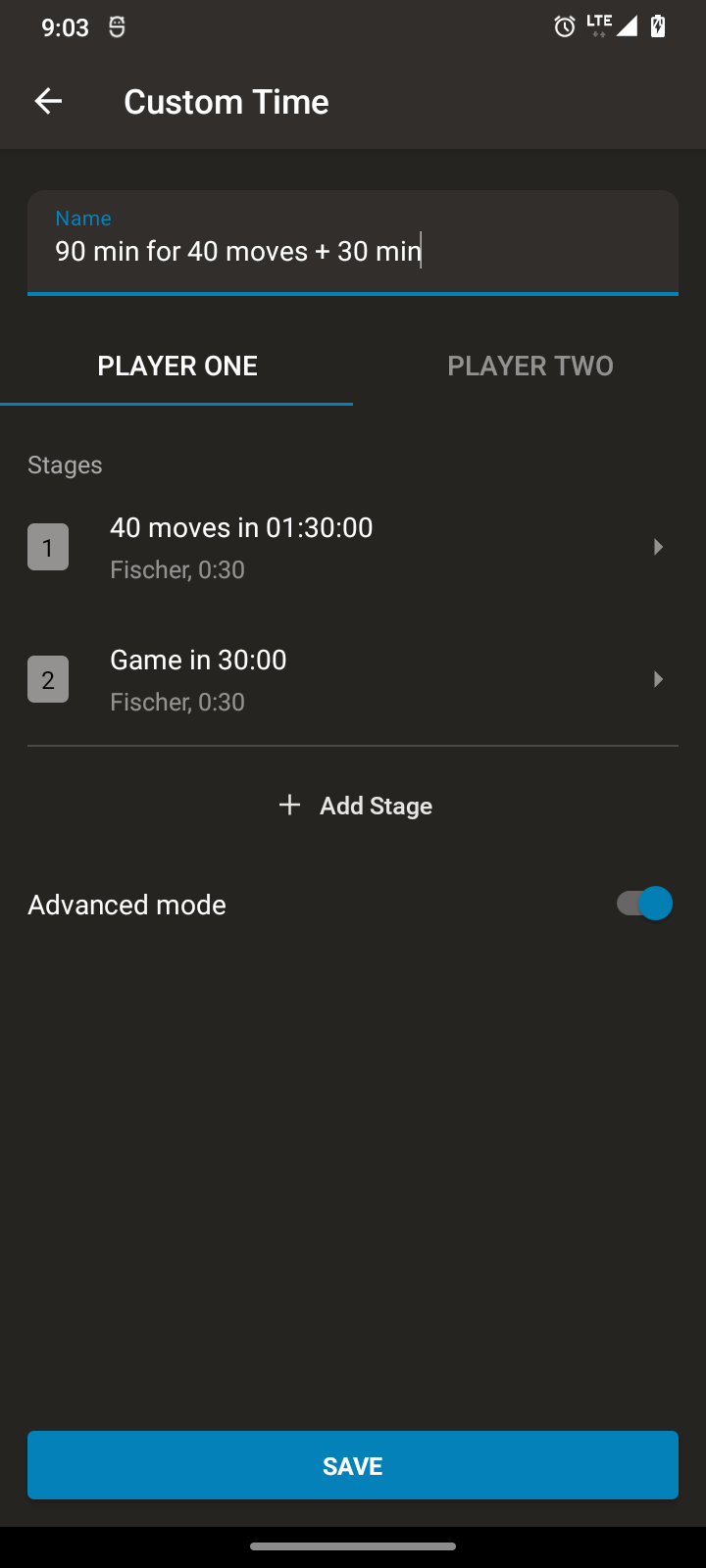
Task: Expand stage 1 using its chevron arrow
Action: [x=658, y=547]
